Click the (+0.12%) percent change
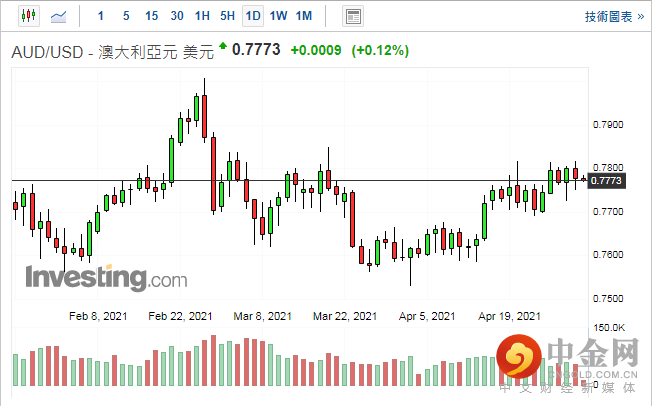Viewport: 653px width, 406px height. point(380,51)
